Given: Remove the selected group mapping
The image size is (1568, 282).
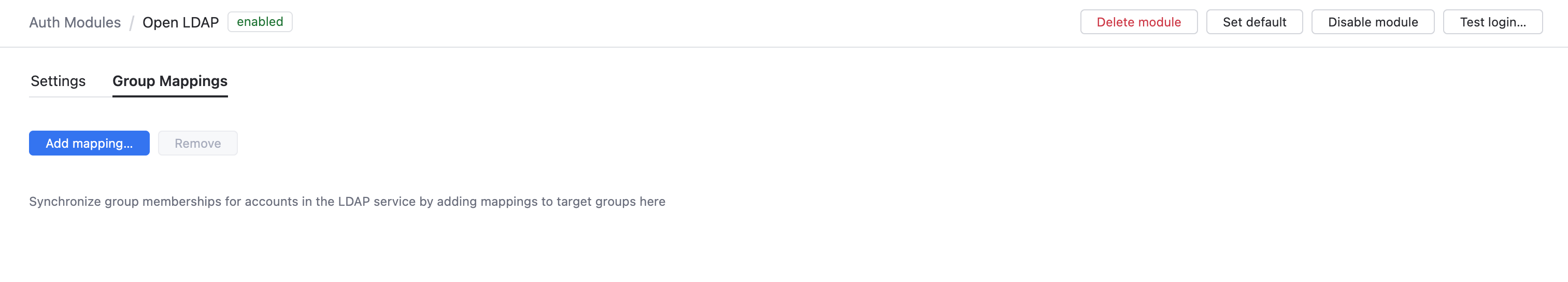Looking at the screenshot, I should tap(198, 143).
